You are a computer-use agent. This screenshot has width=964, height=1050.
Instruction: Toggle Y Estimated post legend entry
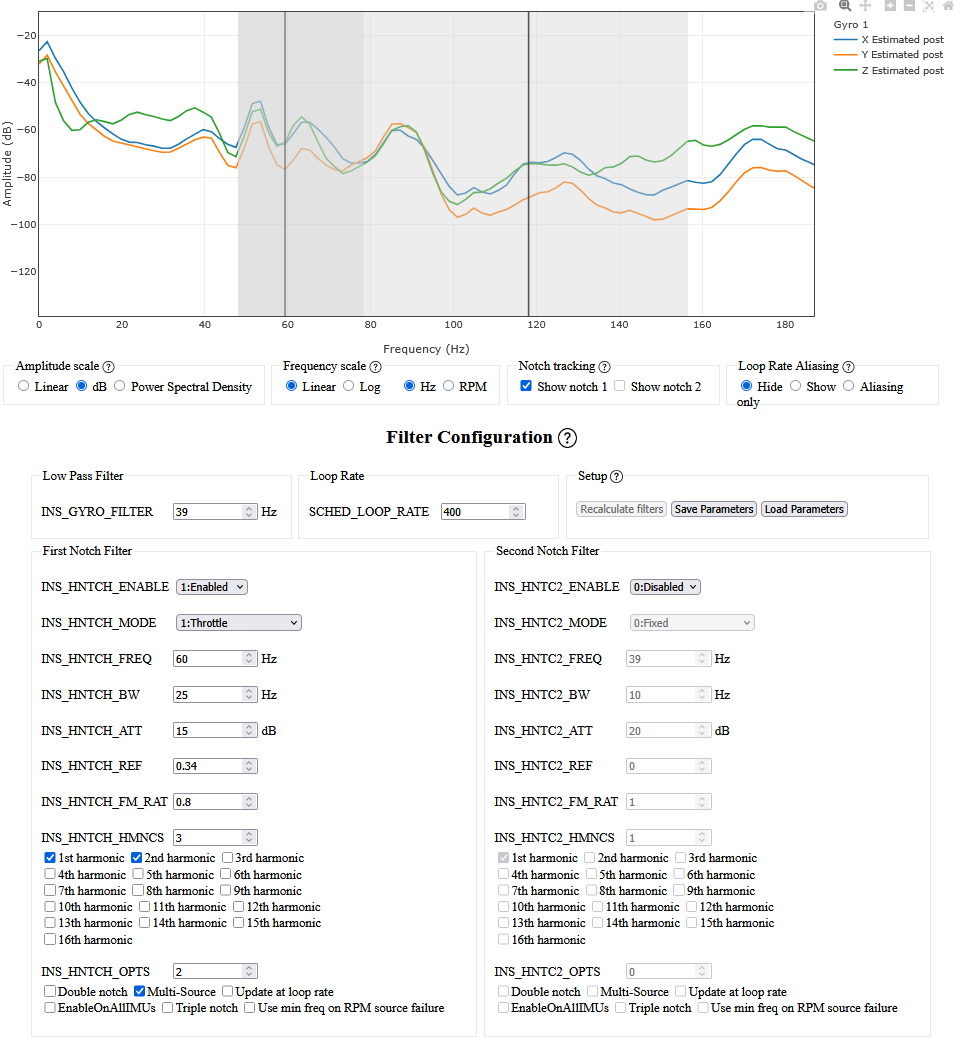point(890,55)
